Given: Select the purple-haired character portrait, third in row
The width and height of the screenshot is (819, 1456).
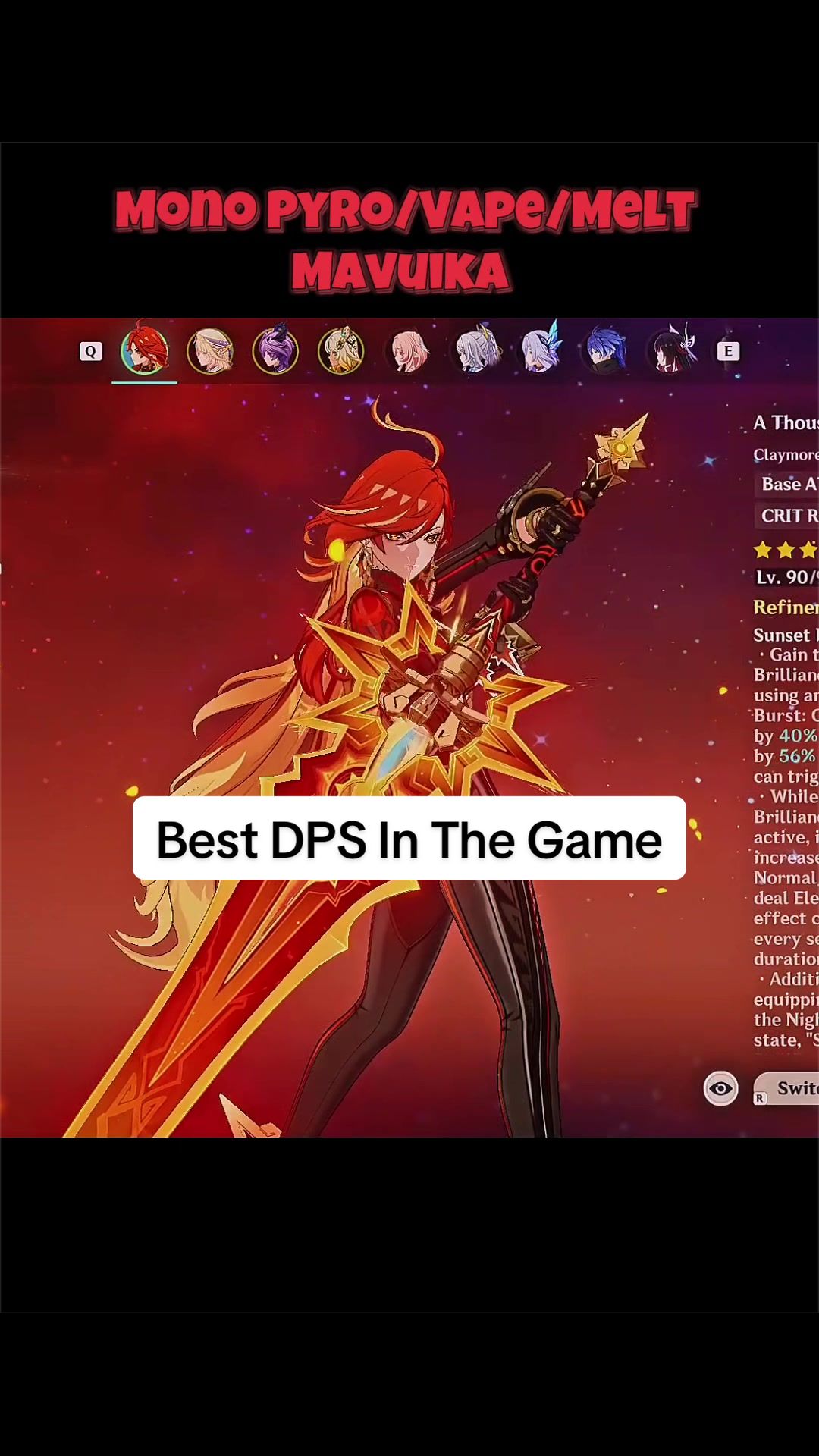Looking at the screenshot, I should tap(275, 350).
